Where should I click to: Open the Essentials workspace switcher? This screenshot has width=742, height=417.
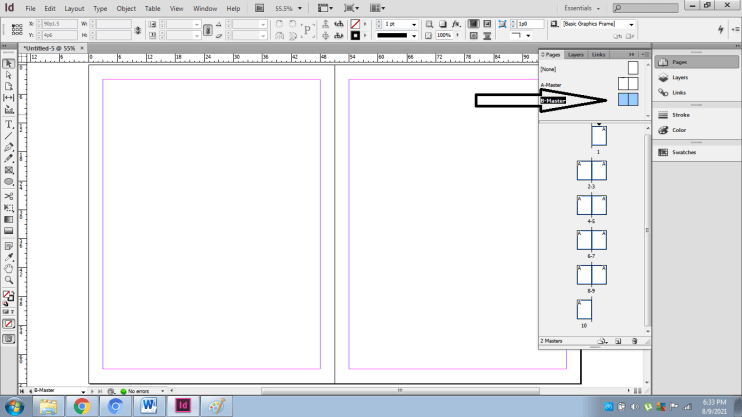pos(582,8)
